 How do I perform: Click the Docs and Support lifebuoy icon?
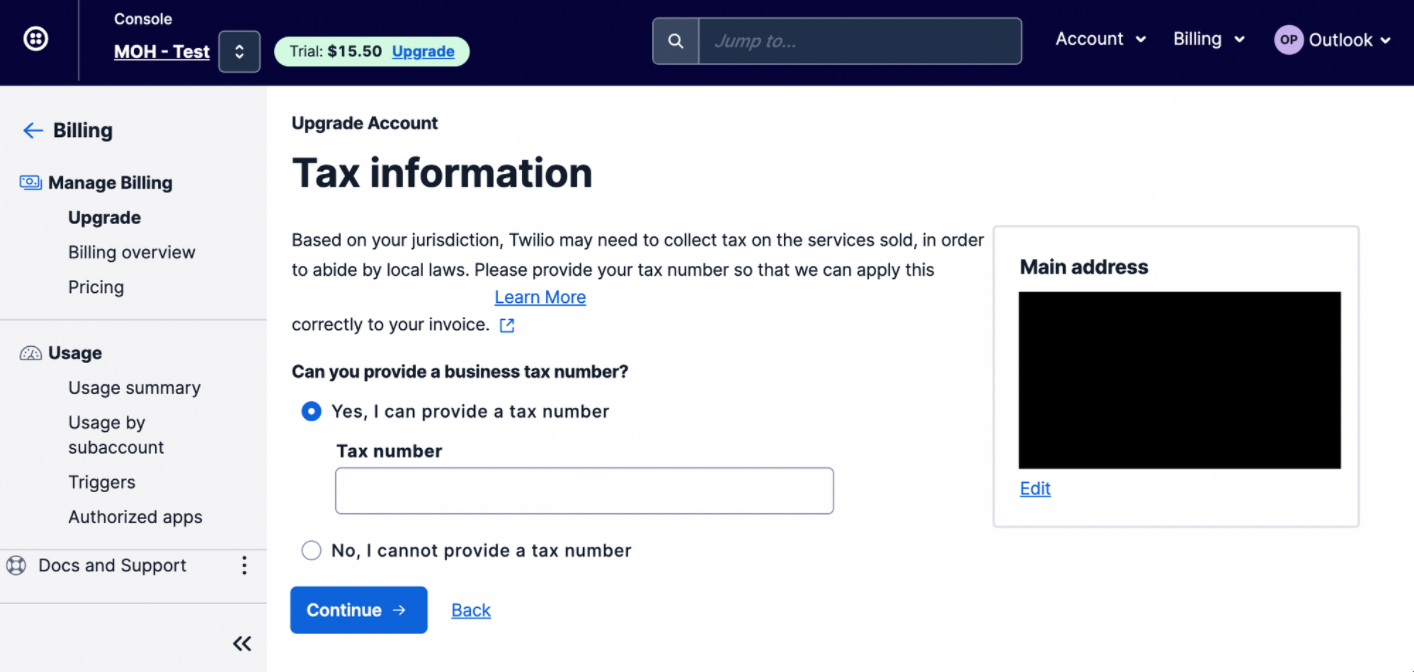[x=16, y=565]
